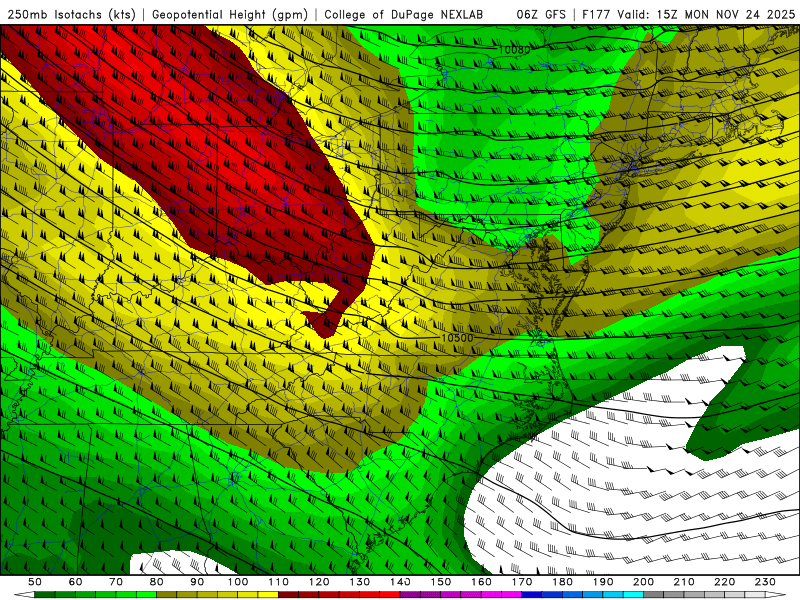This screenshot has height=600, width=800.
Task: Click the 60 value on the color scale
Action: (x=75, y=581)
